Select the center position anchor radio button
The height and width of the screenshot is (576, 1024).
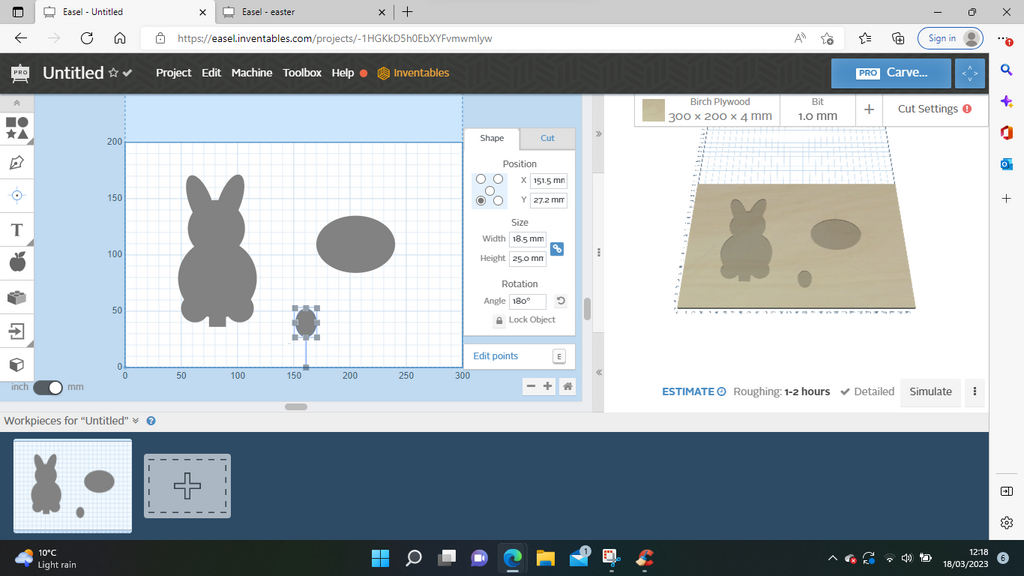(x=490, y=190)
